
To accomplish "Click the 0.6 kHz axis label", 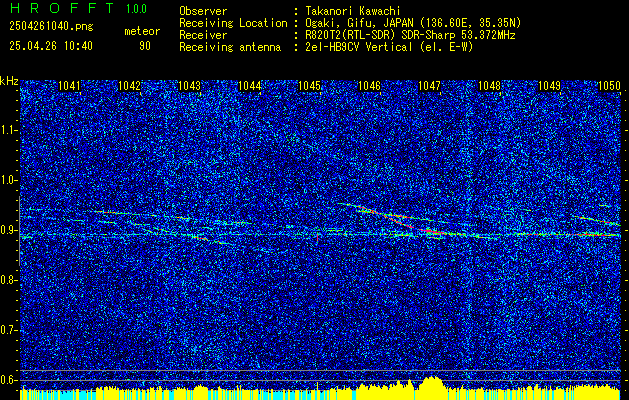I will pyautogui.click(x=8, y=380).
